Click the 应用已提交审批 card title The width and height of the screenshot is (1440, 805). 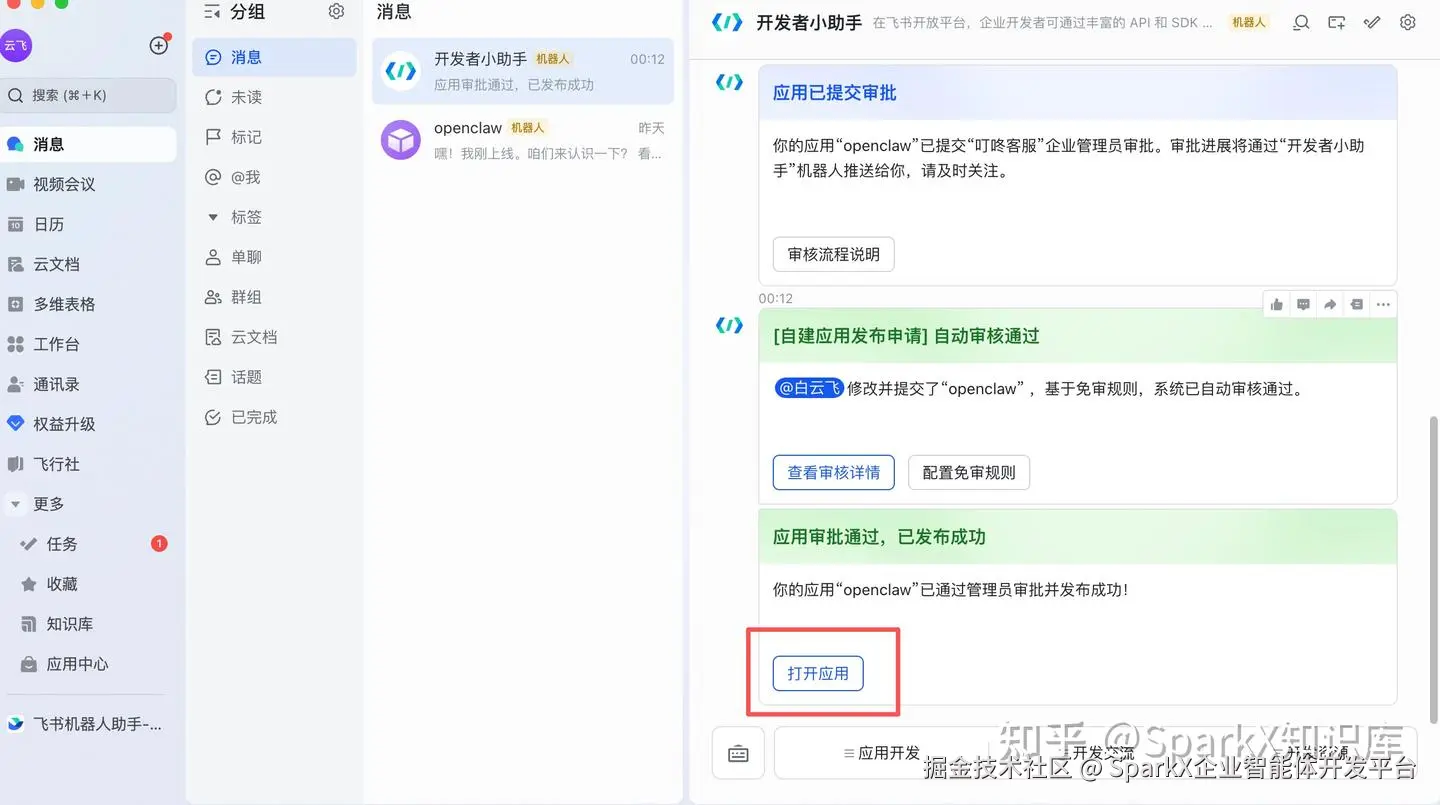click(835, 93)
